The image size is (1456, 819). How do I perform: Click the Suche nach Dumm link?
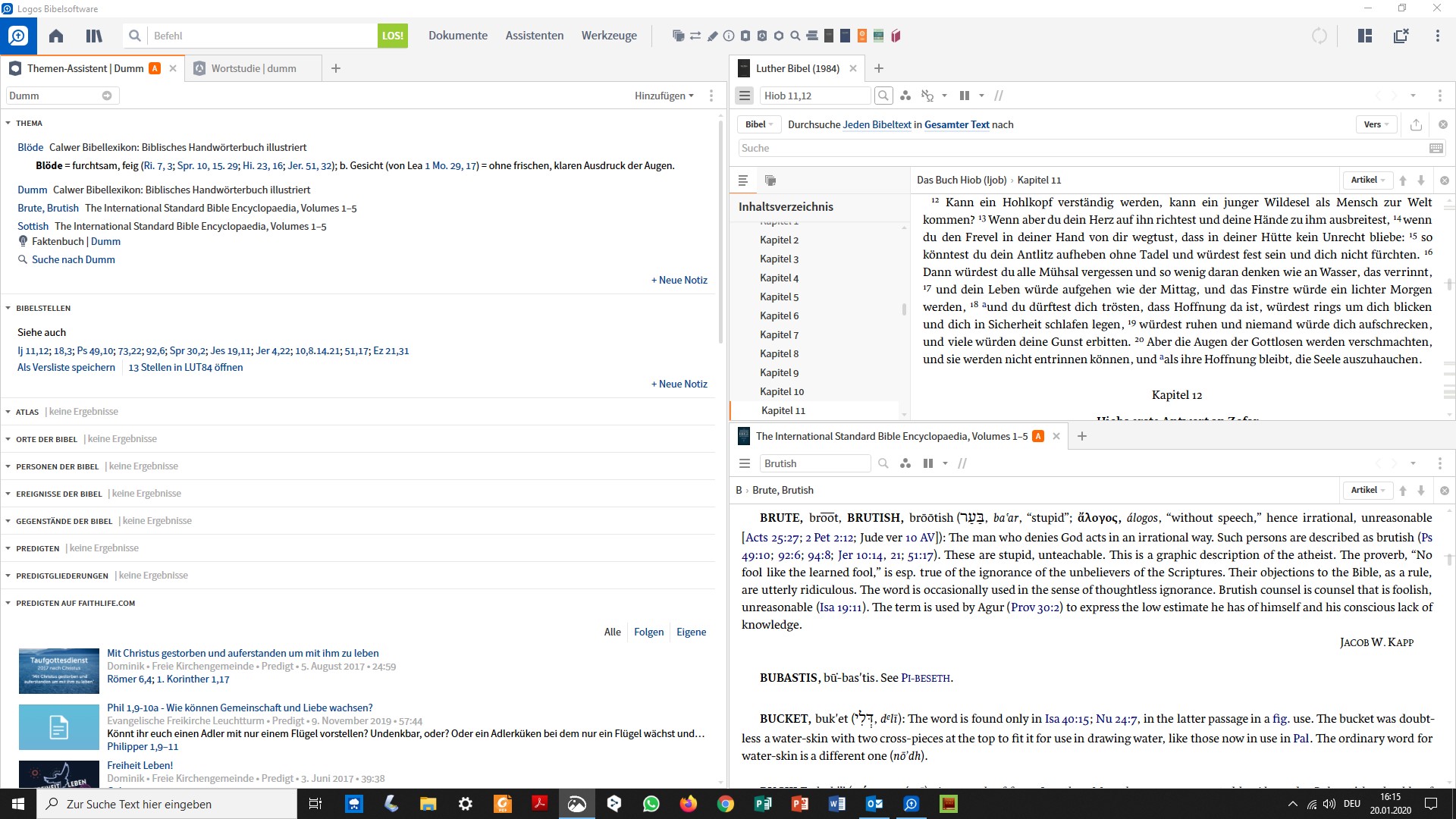tap(74, 259)
